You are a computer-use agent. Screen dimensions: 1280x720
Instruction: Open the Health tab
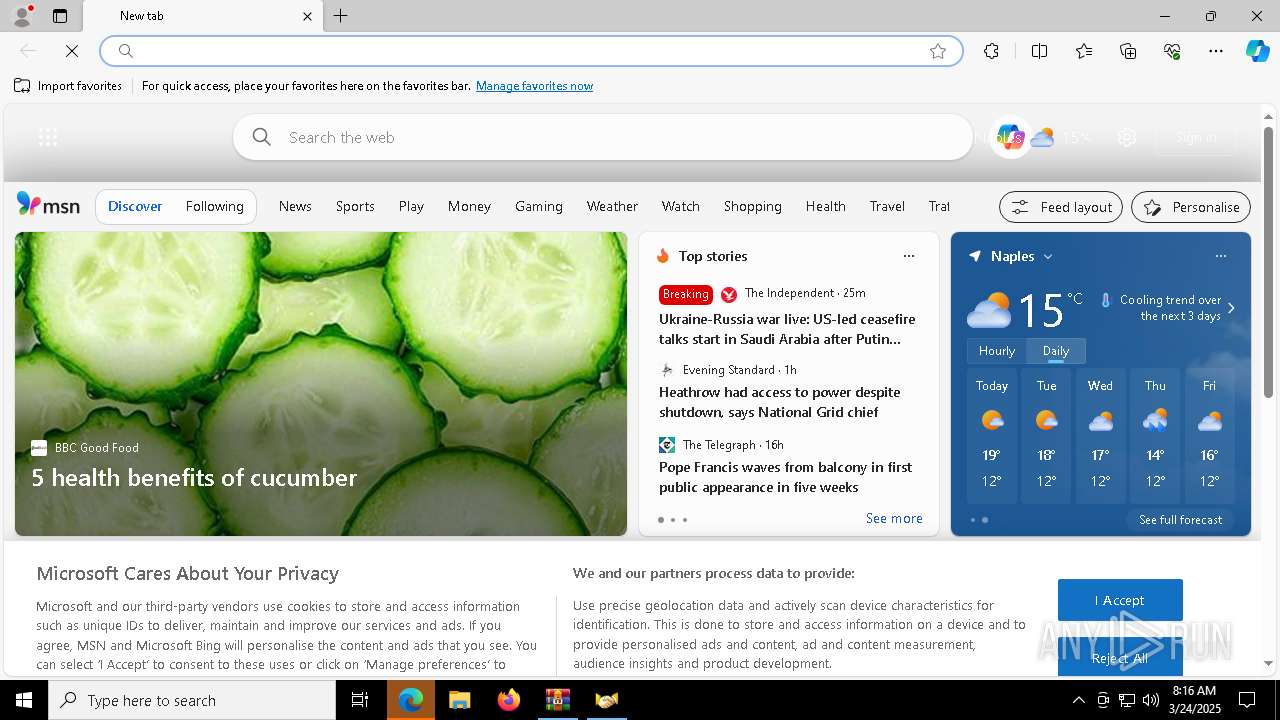[826, 206]
